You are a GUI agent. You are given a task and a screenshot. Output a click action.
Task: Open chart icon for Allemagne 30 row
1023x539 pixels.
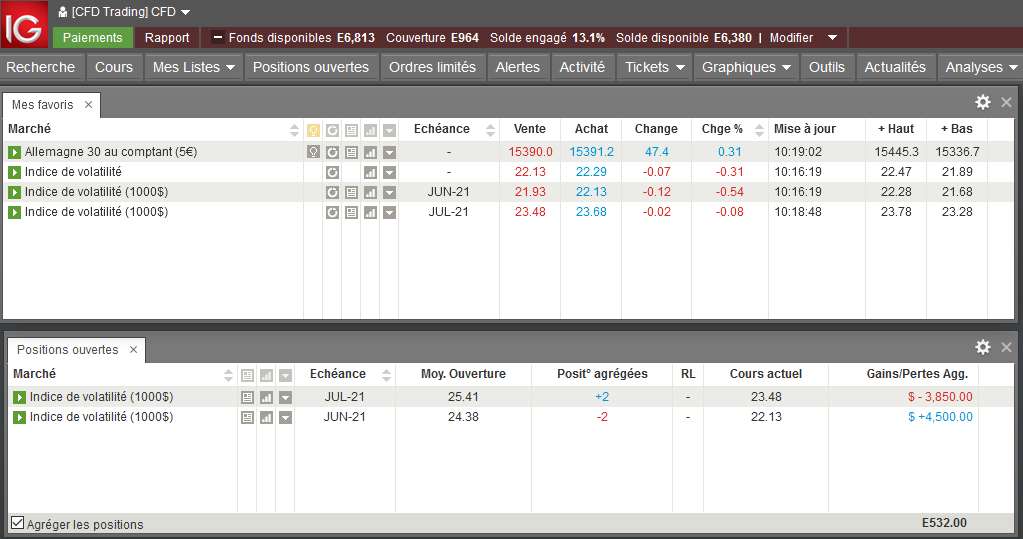(370, 152)
